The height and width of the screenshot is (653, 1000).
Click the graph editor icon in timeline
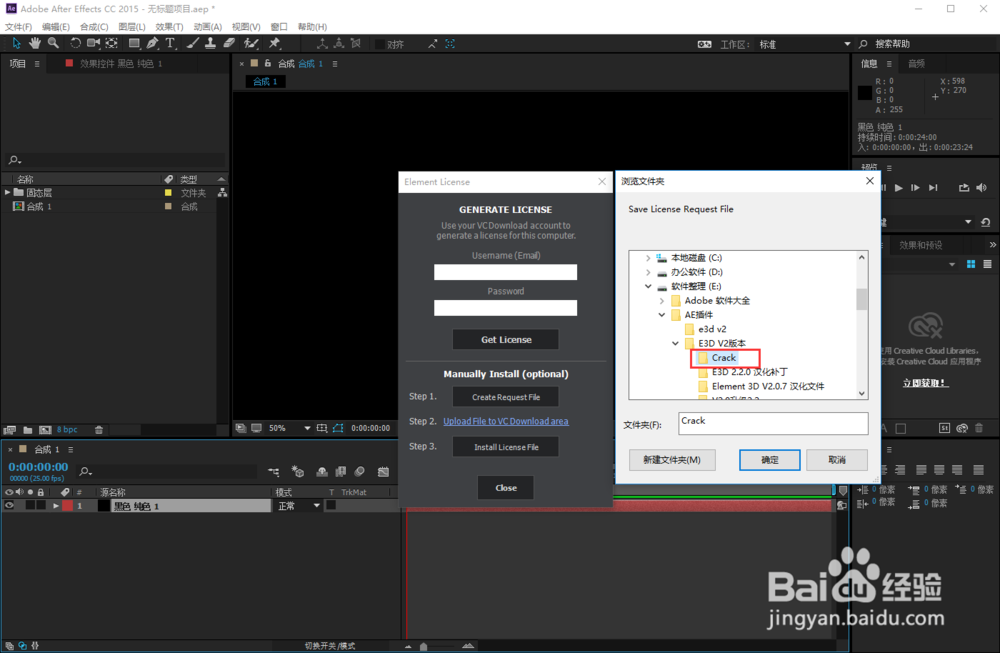coord(383,471)
